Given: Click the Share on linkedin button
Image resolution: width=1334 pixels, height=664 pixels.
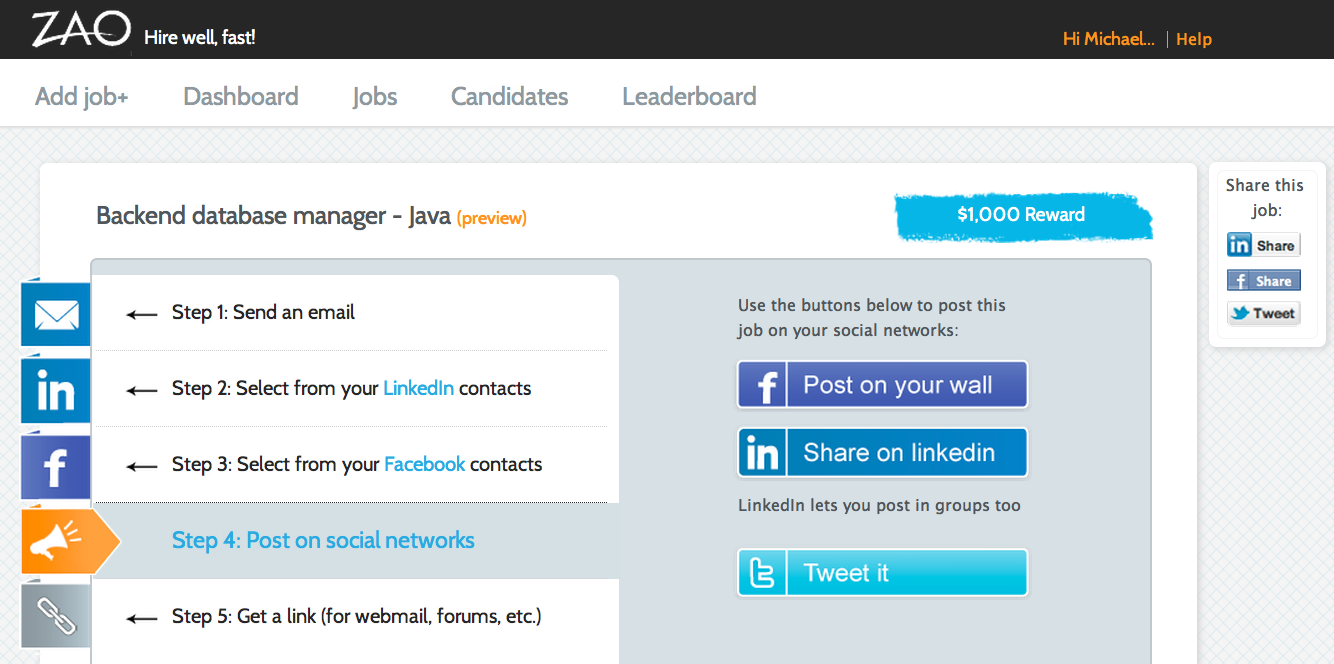Looking at the screenshot, I should (883, 453).
